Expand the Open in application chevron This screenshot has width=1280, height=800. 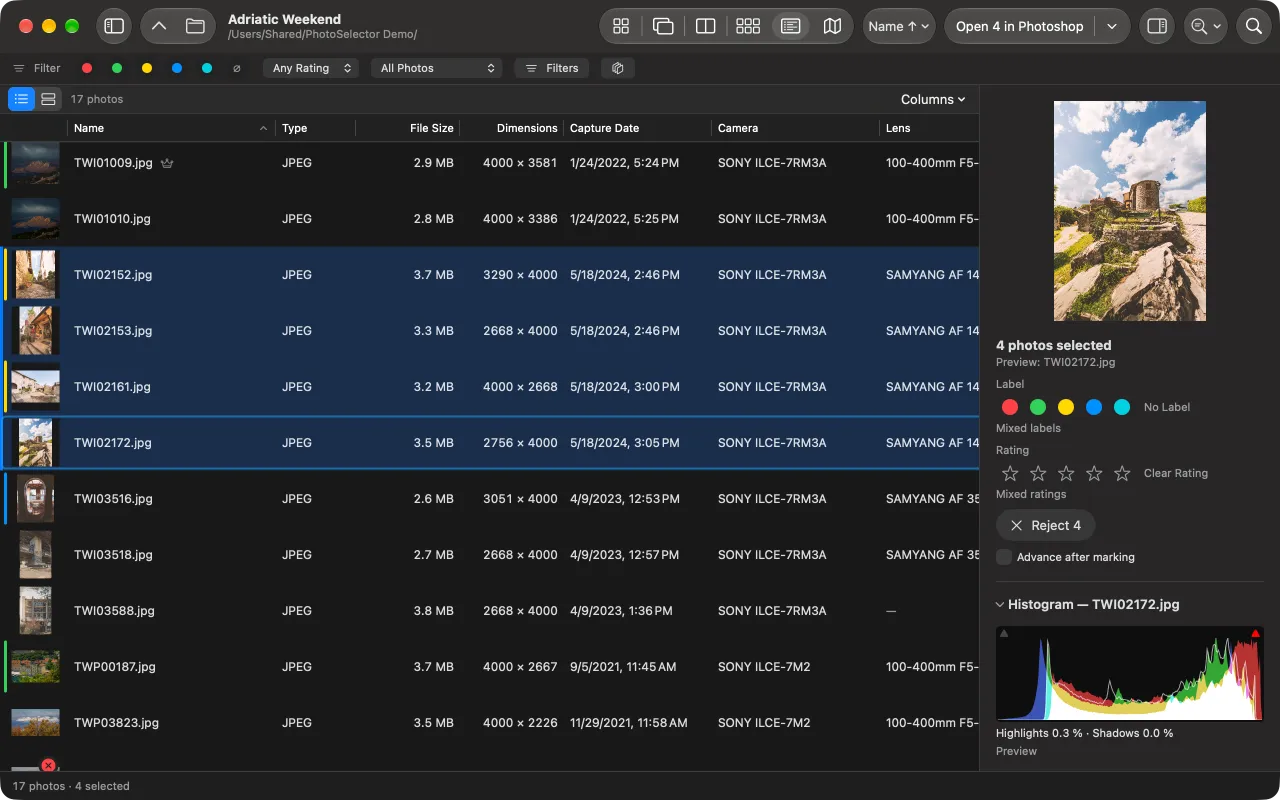(x=1112, y=26)
